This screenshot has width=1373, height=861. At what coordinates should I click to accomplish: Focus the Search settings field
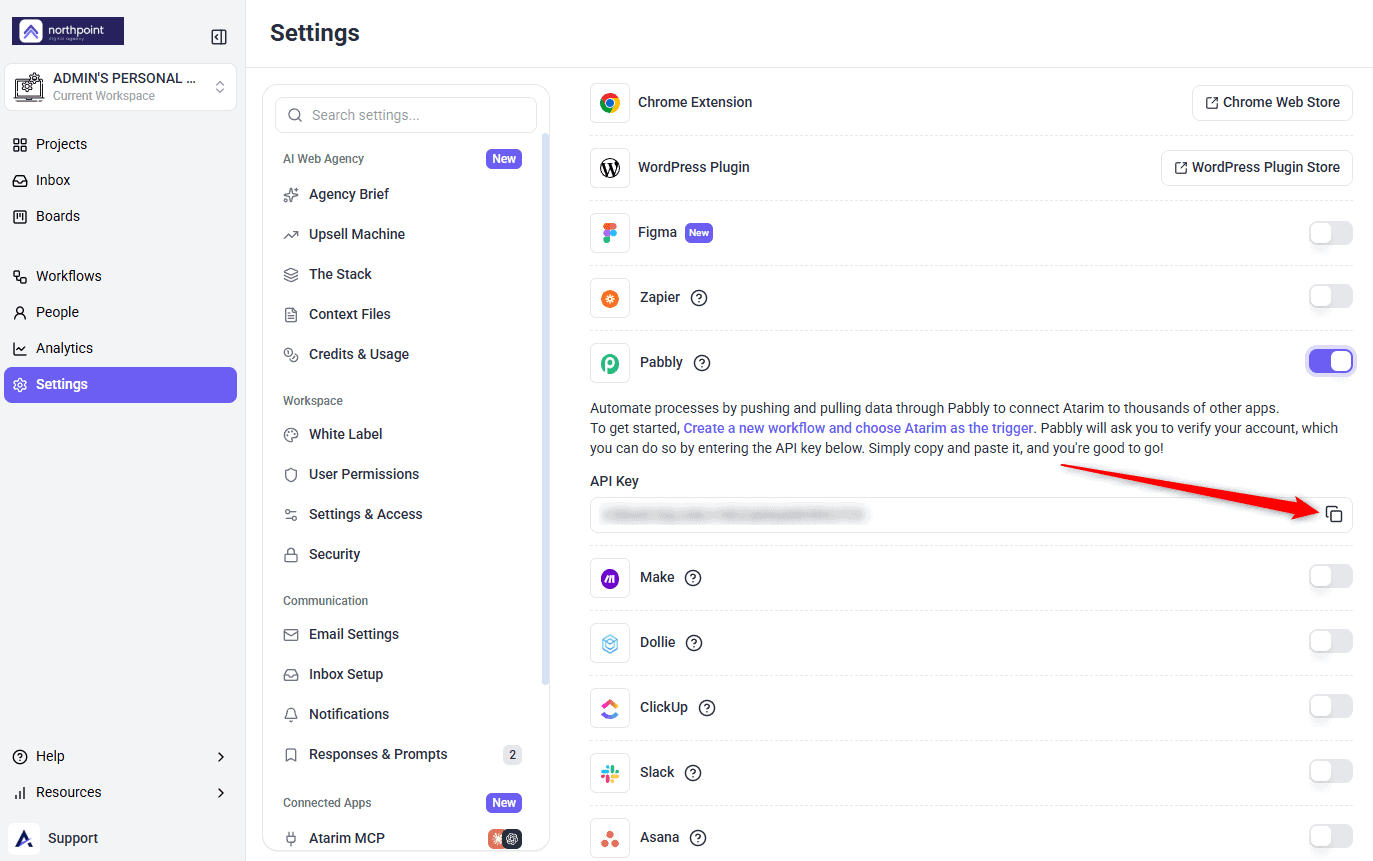pyautogui.click(x=406, y=115)
